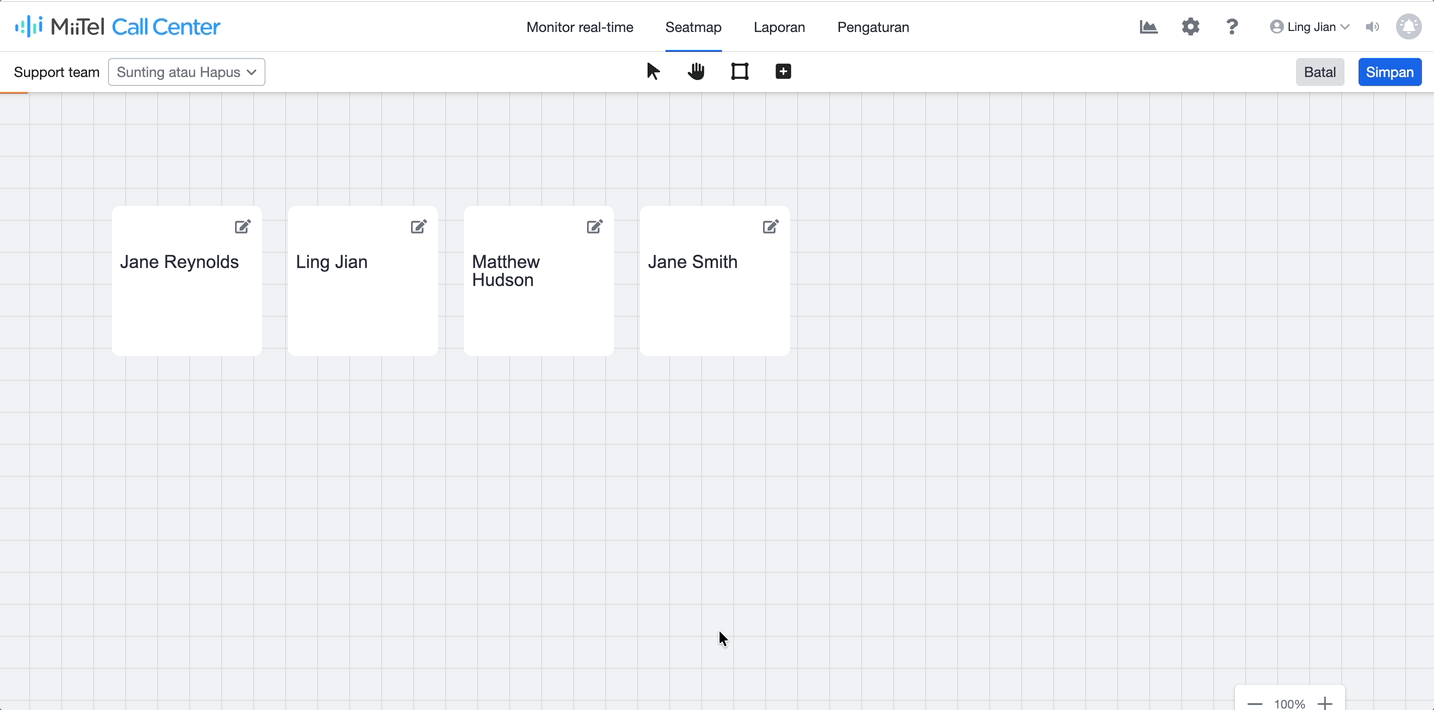Edit Jane Smith seat card
The image size is (1434, 710).
[x=771, y=227]
